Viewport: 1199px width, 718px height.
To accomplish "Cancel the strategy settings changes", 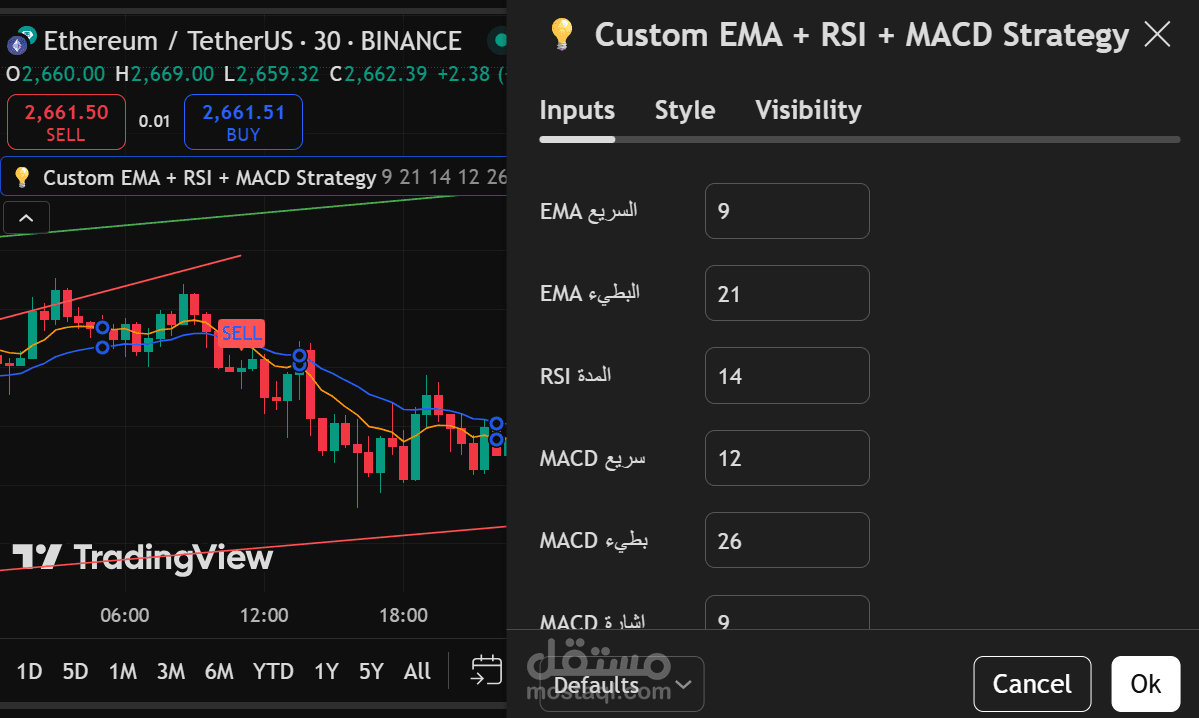I will 1032,684.
